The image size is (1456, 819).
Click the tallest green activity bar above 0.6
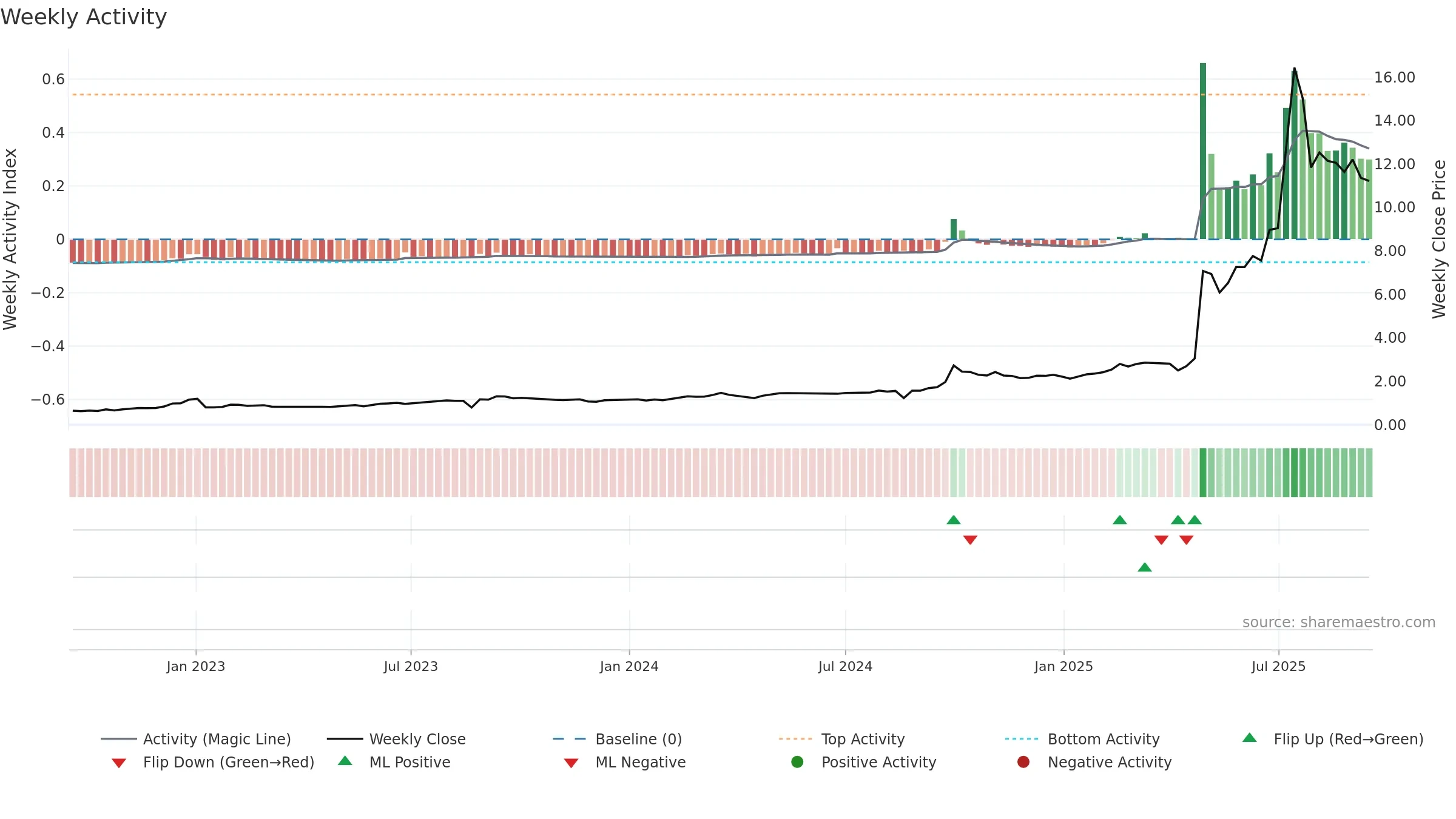click(x=1203, y=151)
